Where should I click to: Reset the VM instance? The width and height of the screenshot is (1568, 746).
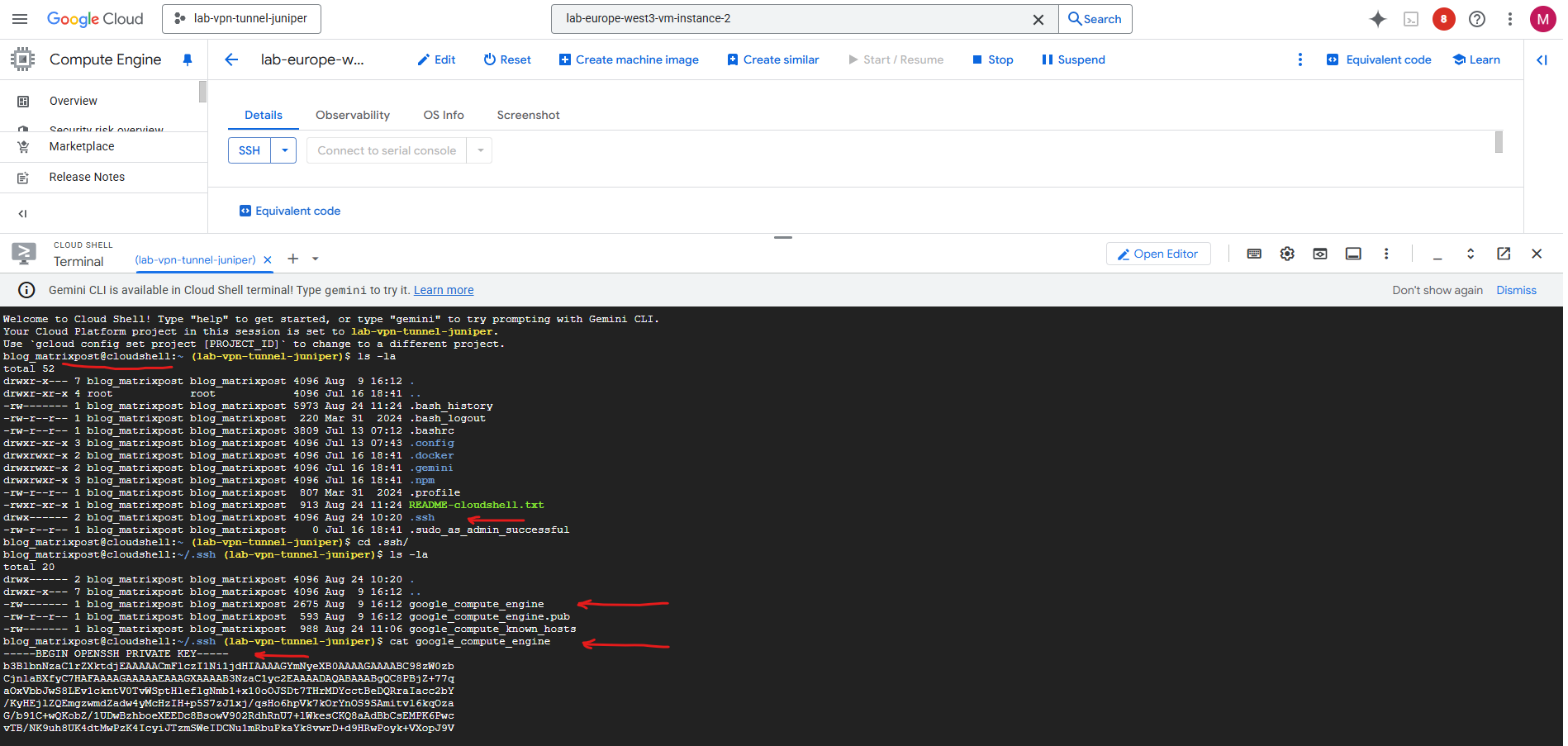click(x=507, y=59)
